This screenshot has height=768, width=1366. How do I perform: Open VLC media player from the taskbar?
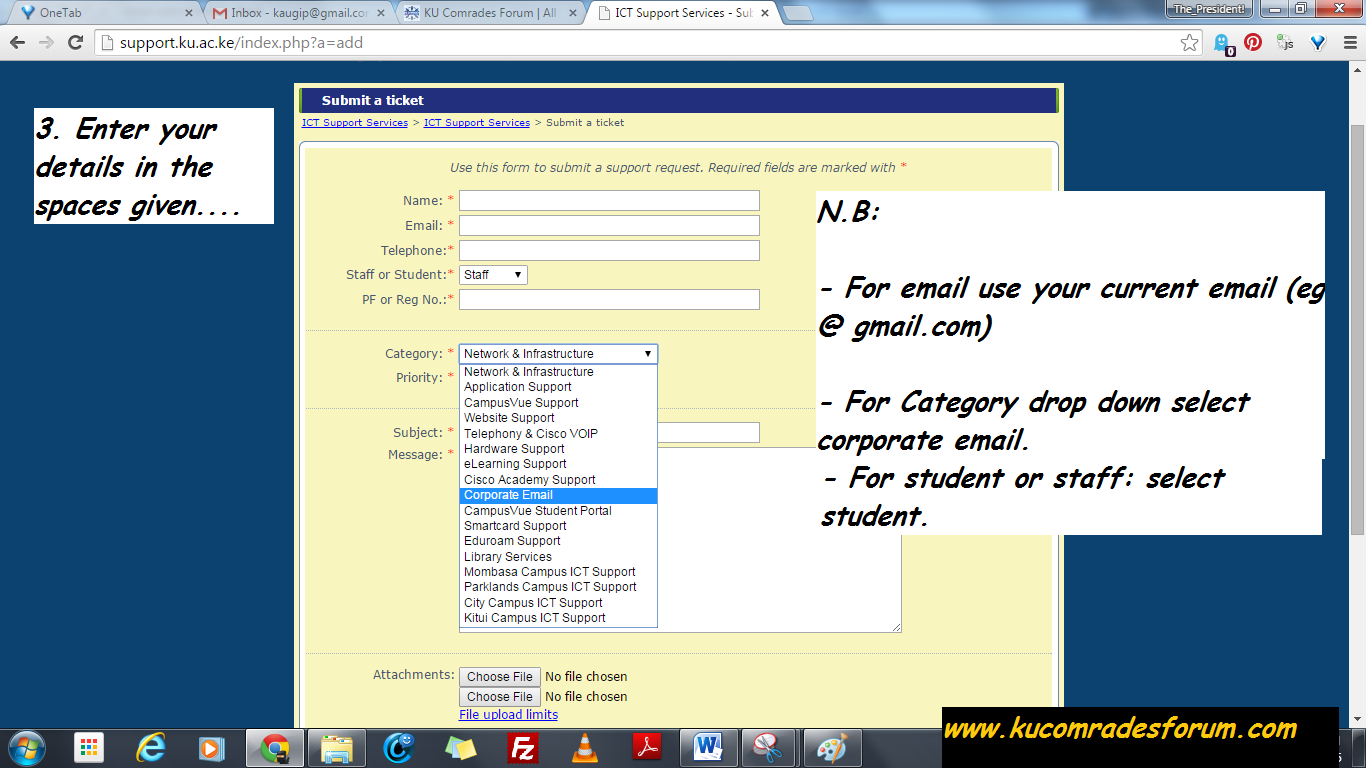584,748
